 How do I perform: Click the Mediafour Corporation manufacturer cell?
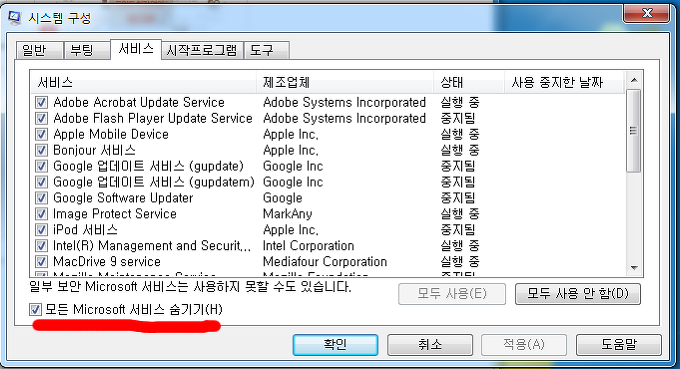point(325,262)
